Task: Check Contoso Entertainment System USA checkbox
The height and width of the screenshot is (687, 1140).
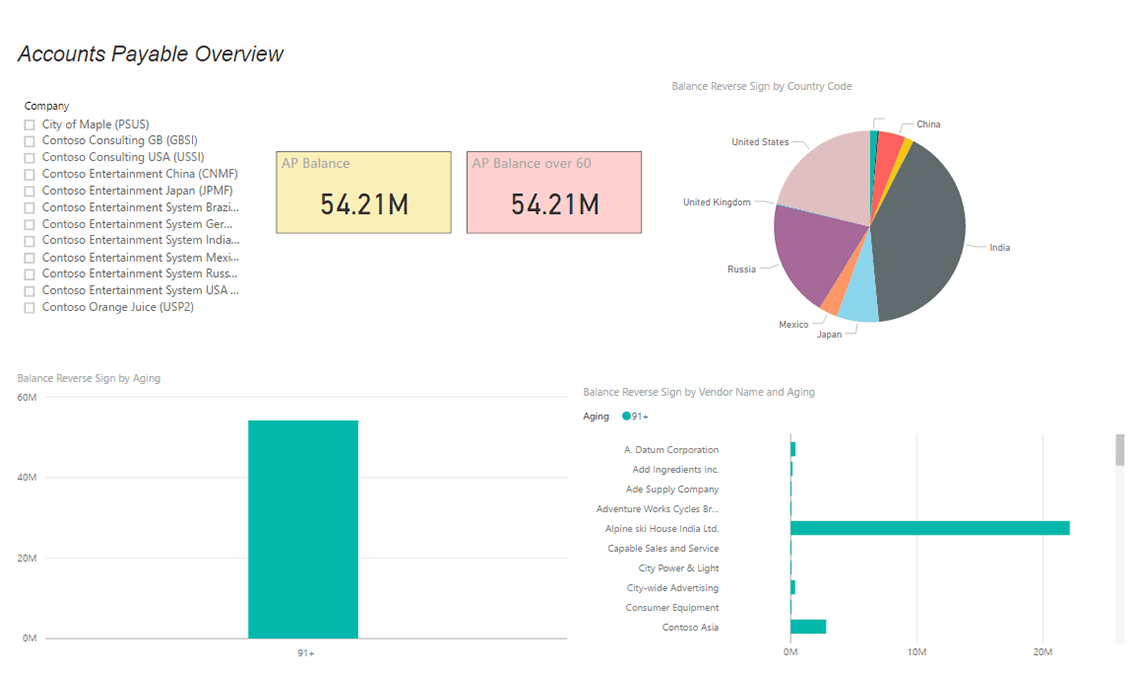Action: [x=29, y=291]
